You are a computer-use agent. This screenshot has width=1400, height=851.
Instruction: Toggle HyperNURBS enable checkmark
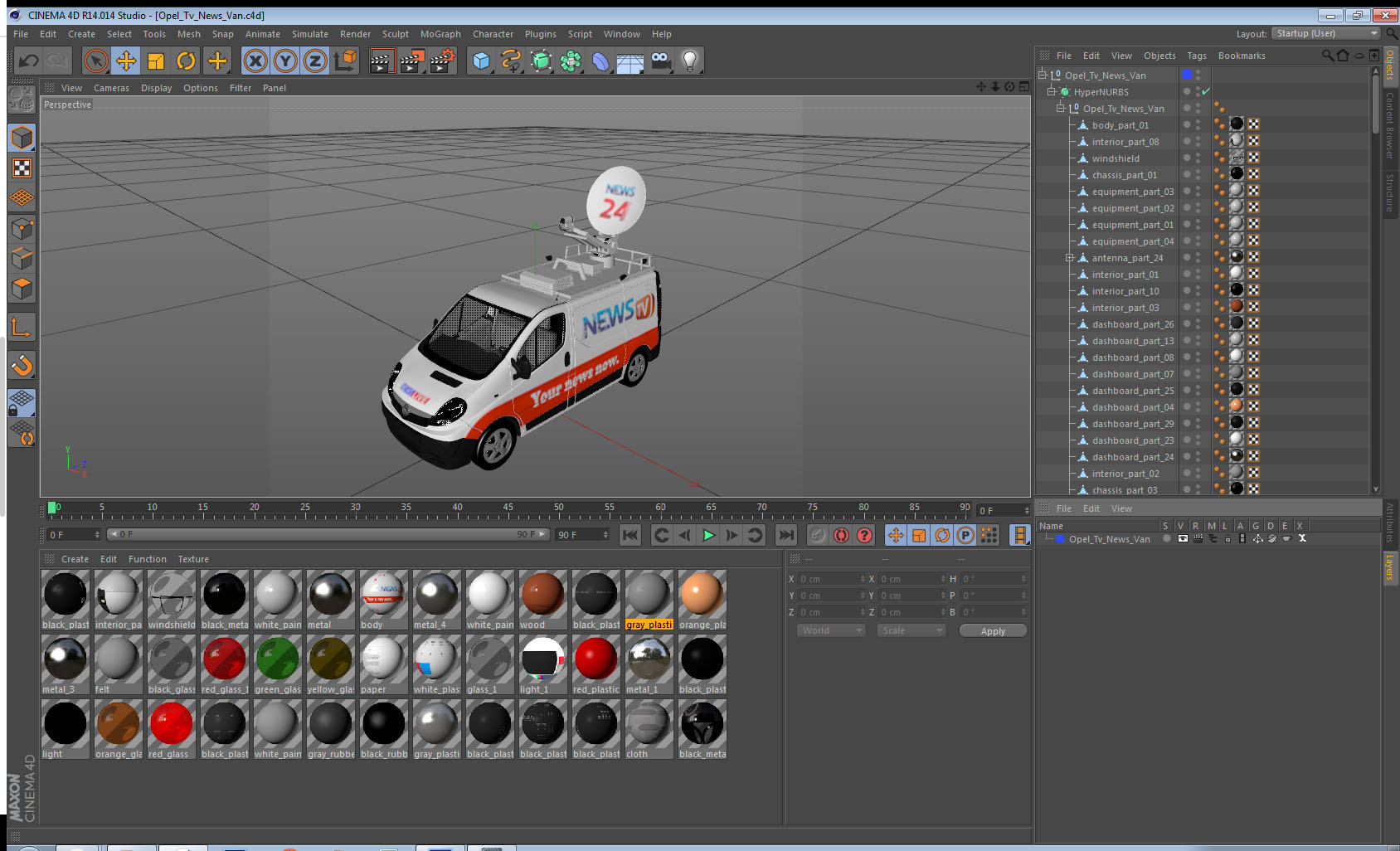[x=1206, y=91]
